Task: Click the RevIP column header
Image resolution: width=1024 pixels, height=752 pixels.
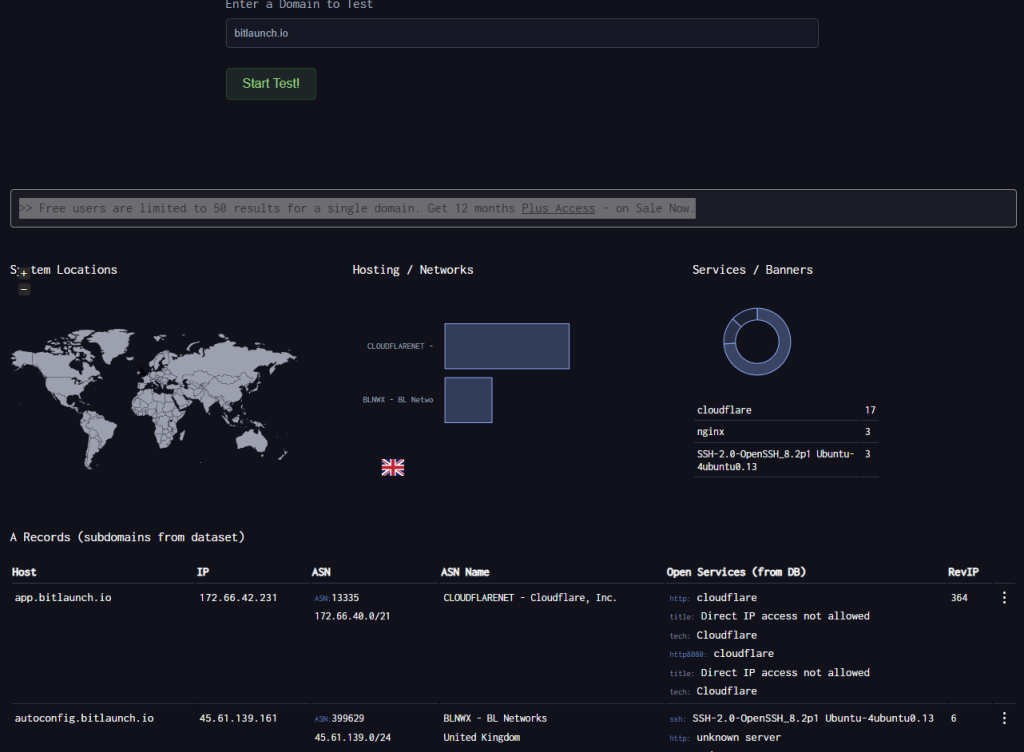Action: [x=963, y=572]
